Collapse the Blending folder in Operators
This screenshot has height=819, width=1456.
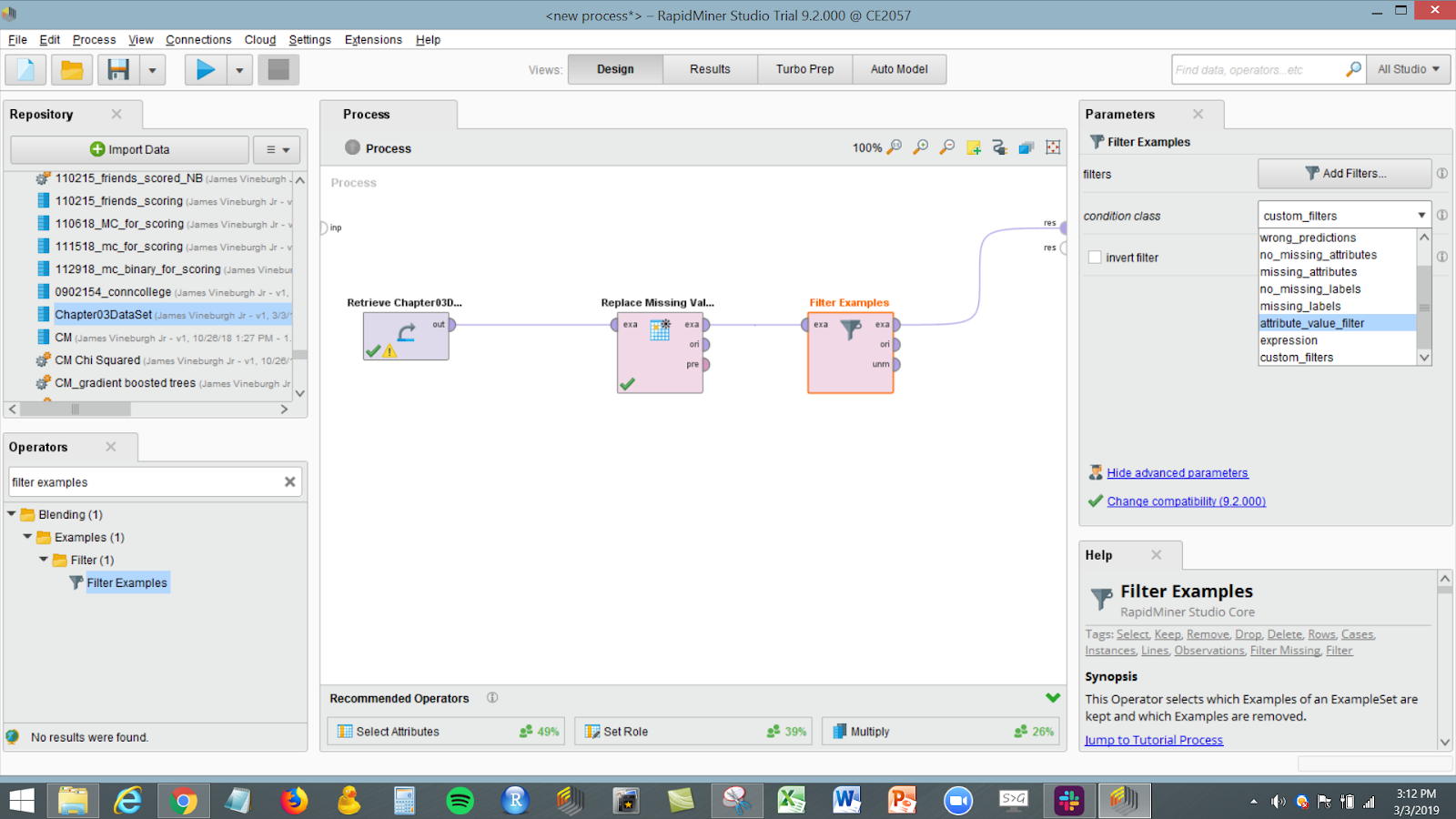pos(12,514)
